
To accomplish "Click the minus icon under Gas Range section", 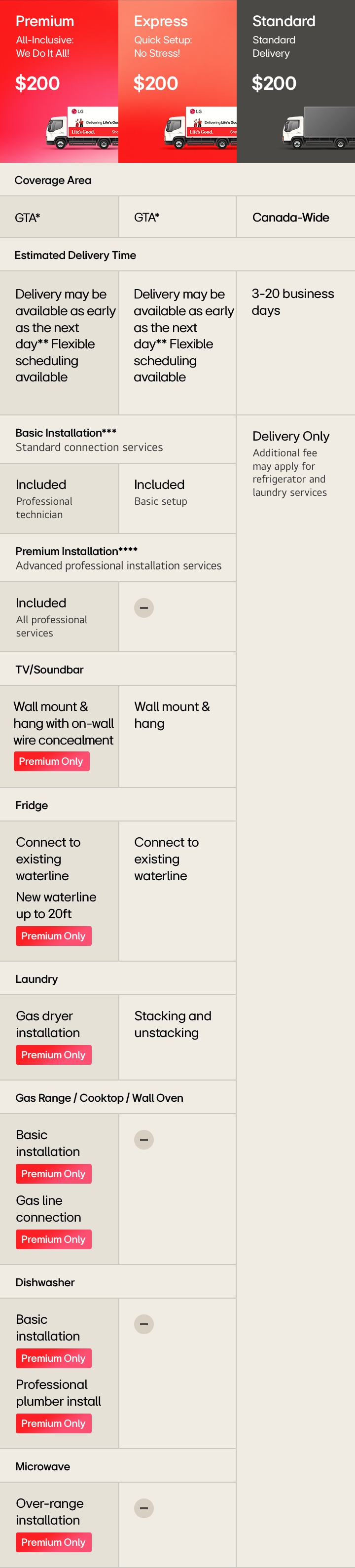I will (x=144, y=1139).
